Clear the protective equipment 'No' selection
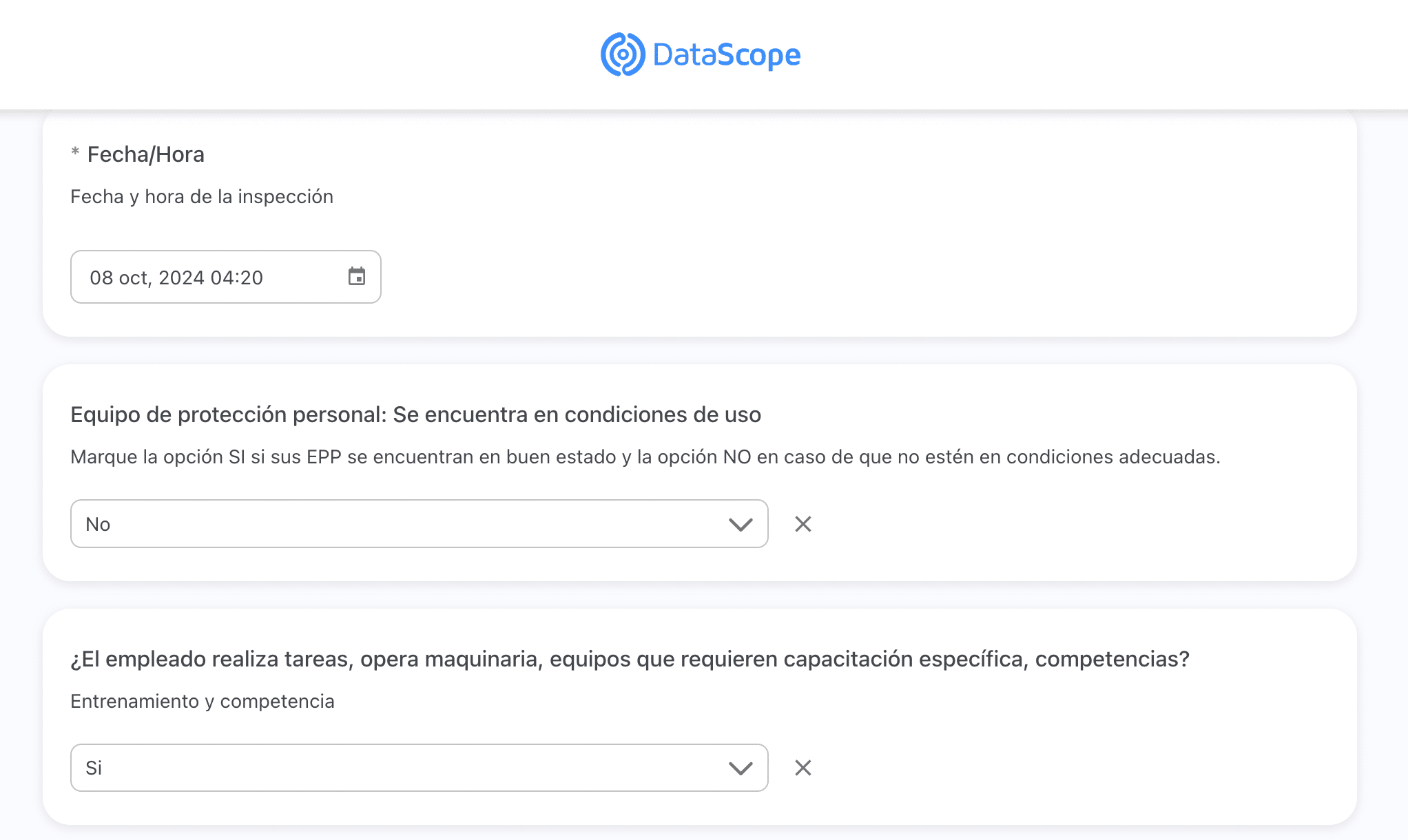The image size is (1408, 840). pos(803,524)
